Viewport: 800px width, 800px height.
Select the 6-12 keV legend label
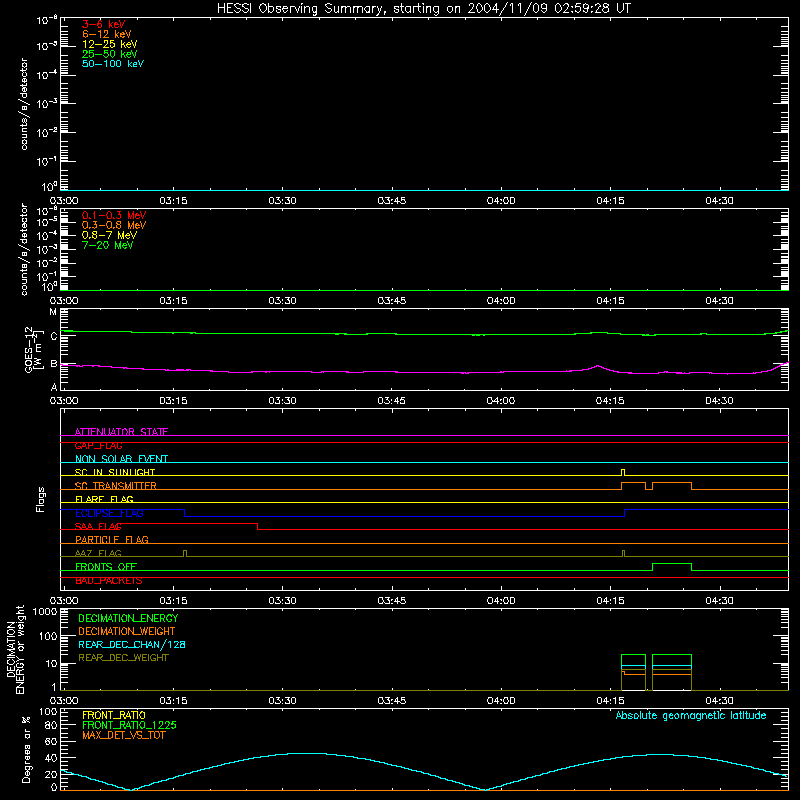pyautogui.click(x=107, y=34)
